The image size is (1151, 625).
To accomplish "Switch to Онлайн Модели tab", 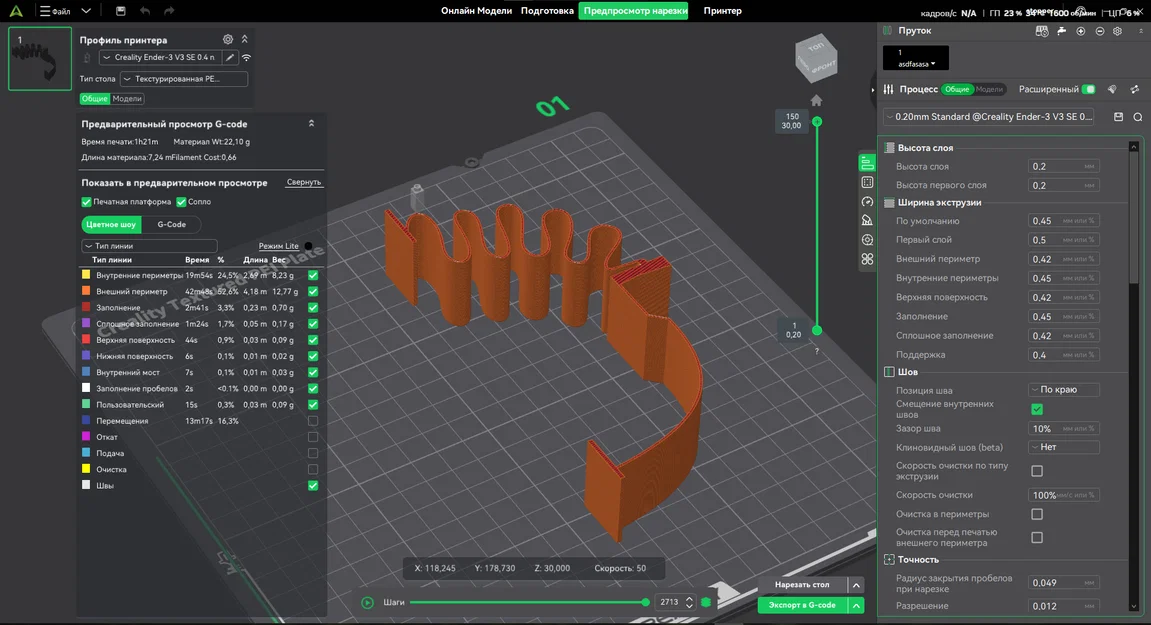I will [x=476, y=11].
